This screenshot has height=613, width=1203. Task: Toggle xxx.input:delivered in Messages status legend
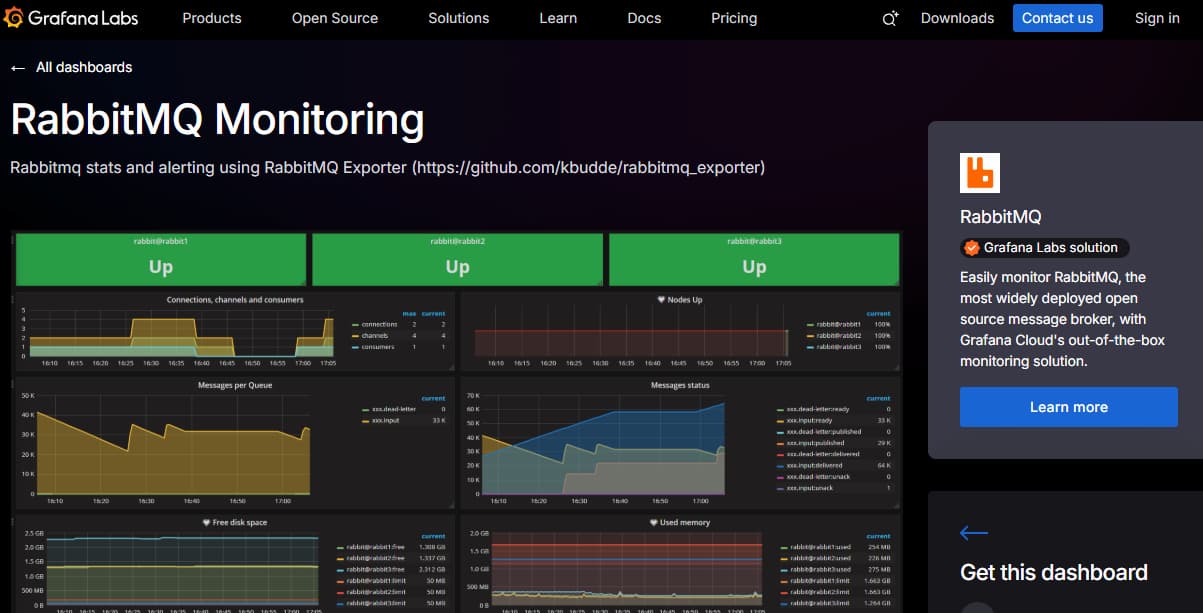point(815,465)
